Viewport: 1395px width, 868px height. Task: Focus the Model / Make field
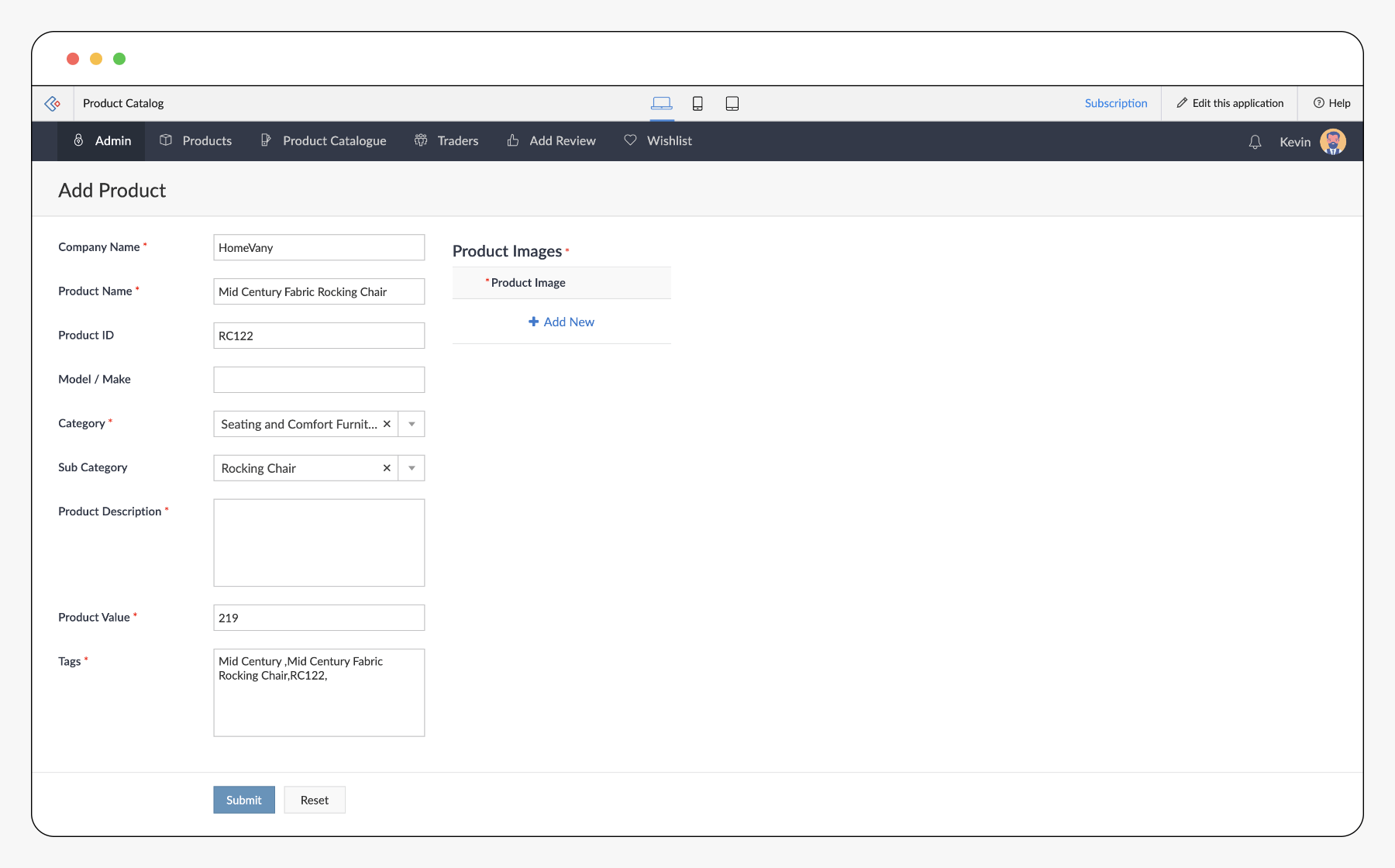tap(319, 380)
